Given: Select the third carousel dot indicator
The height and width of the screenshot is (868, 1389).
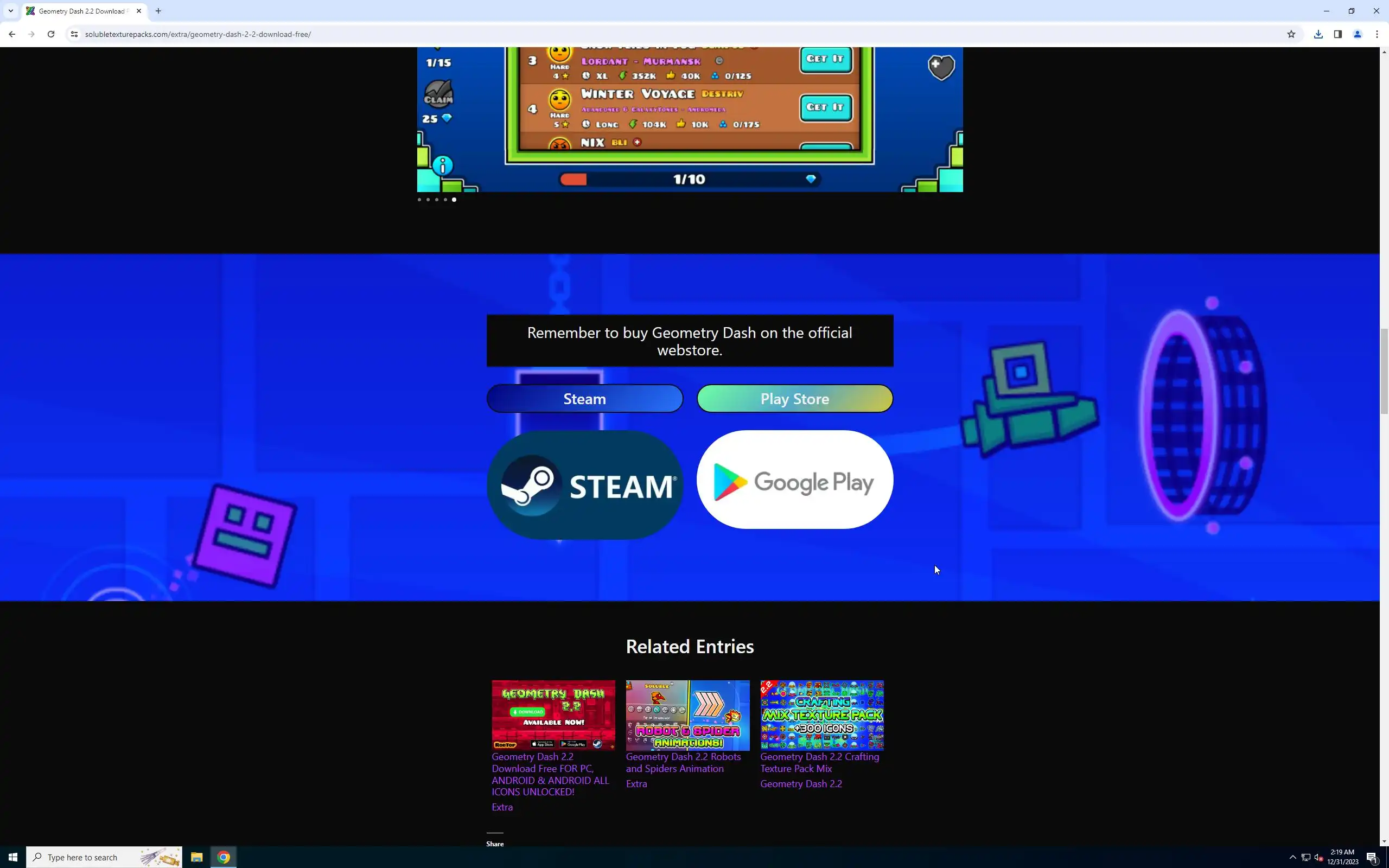Looking at the screenshot, I should [x=437, y=200].
